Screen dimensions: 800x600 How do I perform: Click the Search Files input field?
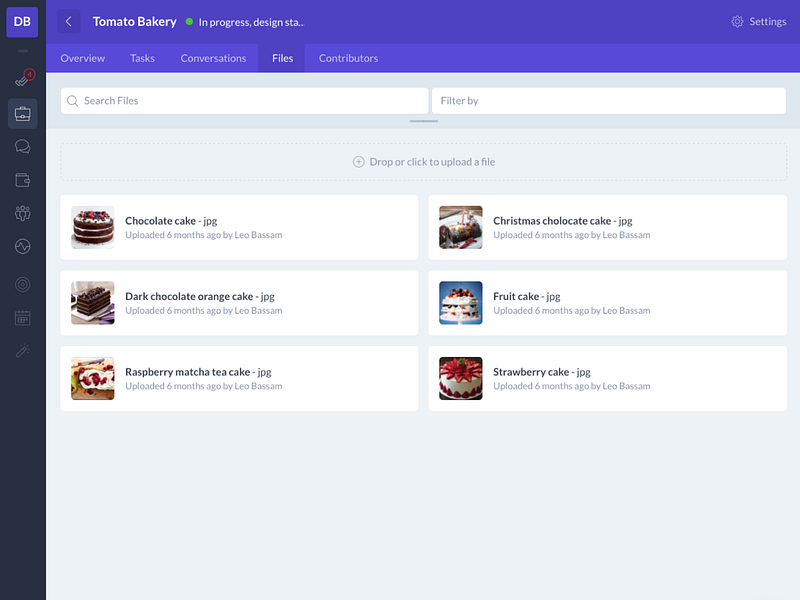tap(244, 101)
